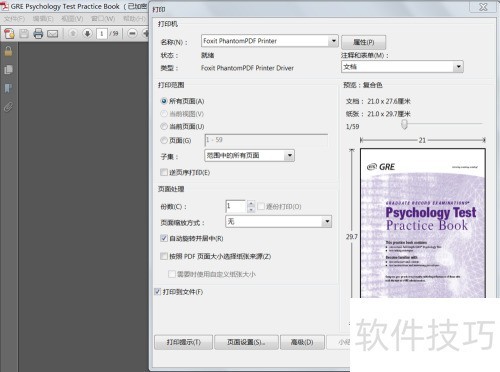
Task: Open the Attachments paperclip panel icon
Action: click(x=8, y=107)
